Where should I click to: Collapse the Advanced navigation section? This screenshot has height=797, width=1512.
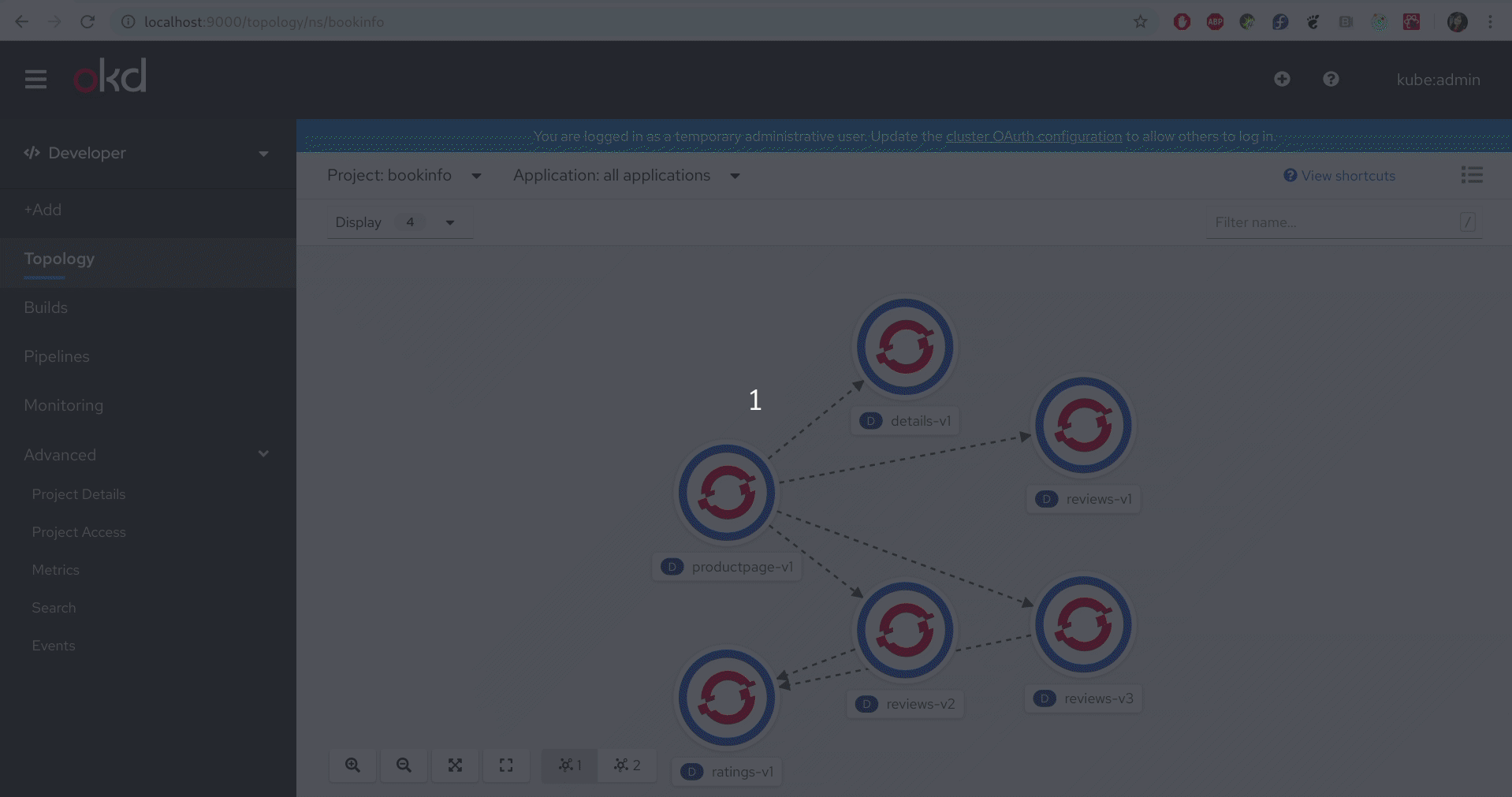147,454
